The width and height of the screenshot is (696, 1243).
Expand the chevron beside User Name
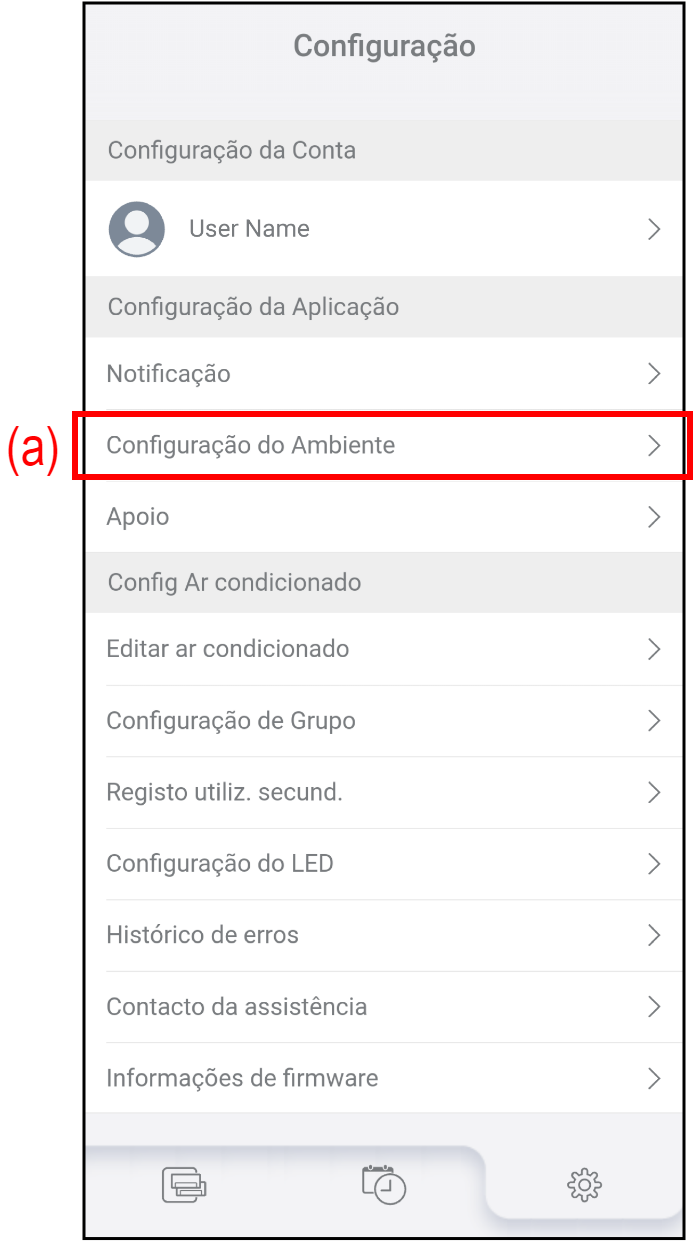(x=654, y=229)
